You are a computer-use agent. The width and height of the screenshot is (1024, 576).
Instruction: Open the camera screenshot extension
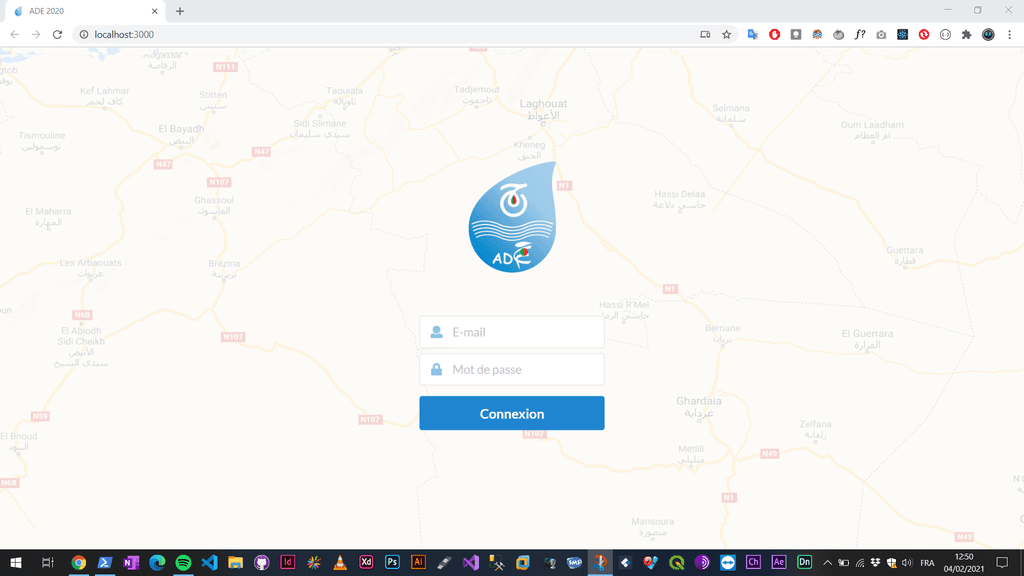click(882, 35)
